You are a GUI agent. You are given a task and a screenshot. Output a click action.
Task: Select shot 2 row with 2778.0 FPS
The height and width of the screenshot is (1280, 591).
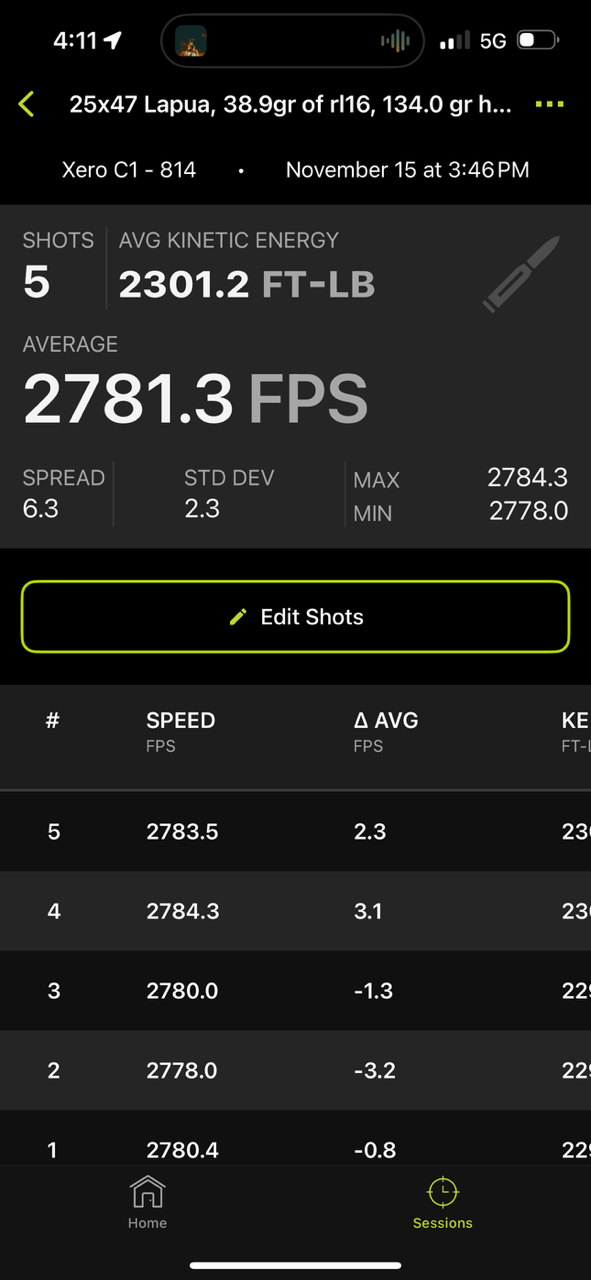pyautogui.click(x=295, y=1070)
